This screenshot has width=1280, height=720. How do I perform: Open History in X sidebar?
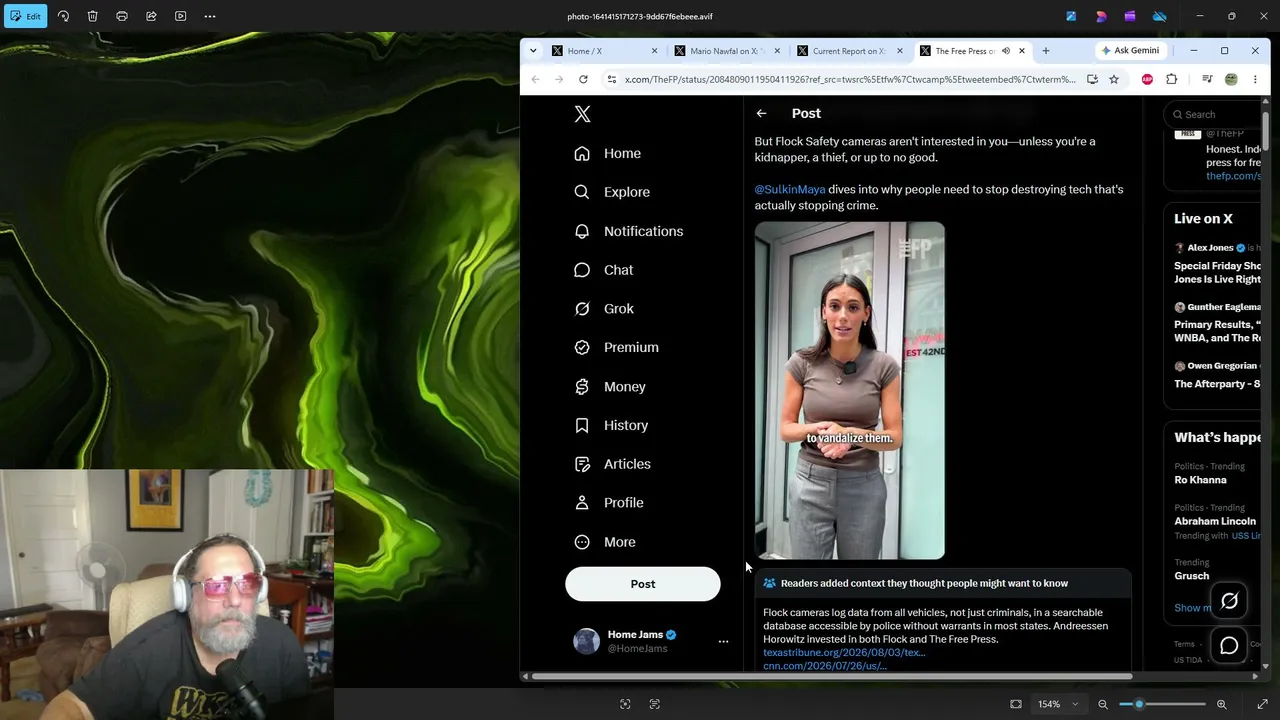pyautogui.click(x=612, y=425)
